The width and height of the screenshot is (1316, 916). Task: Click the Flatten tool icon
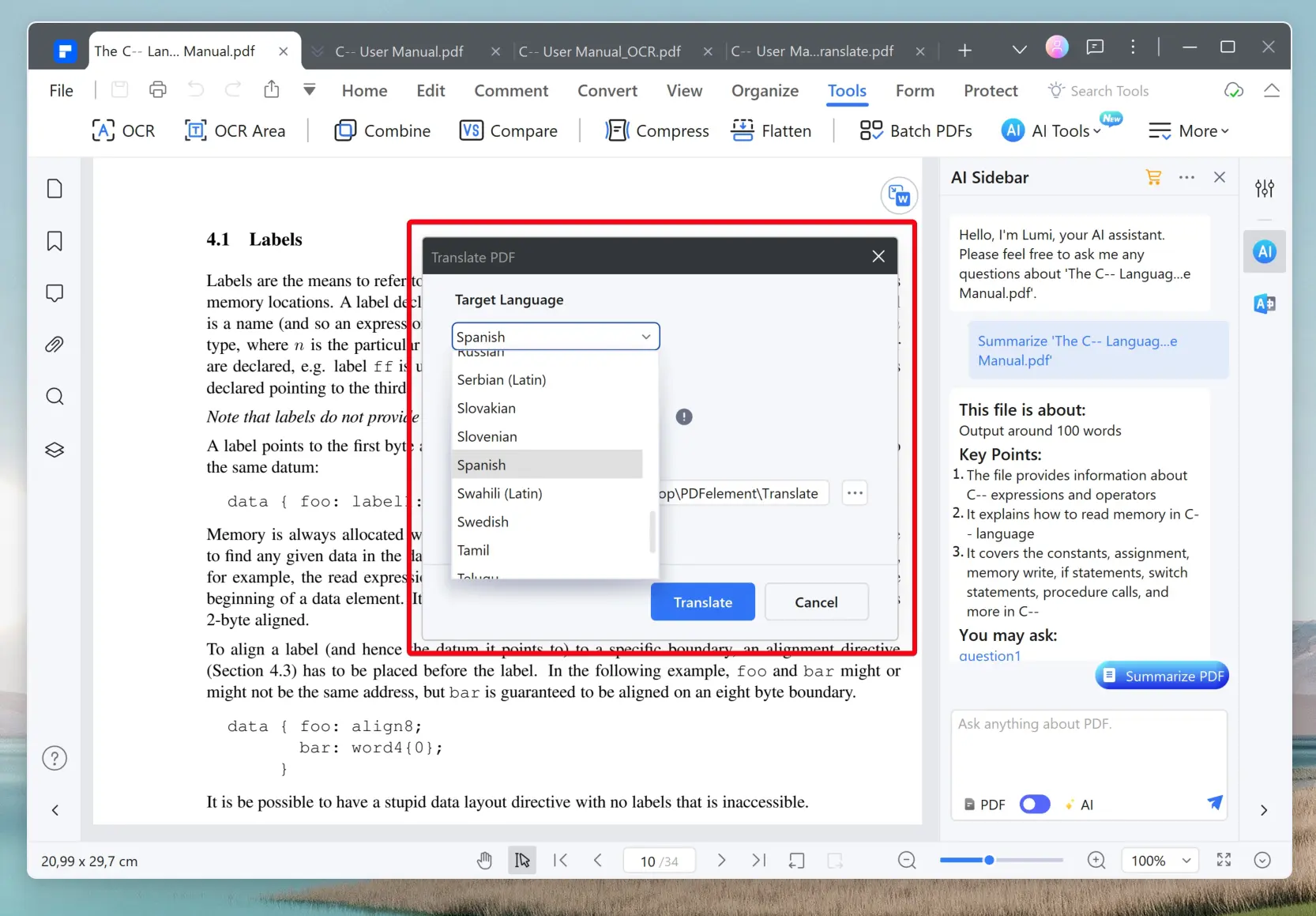click(x=743, y=130)
